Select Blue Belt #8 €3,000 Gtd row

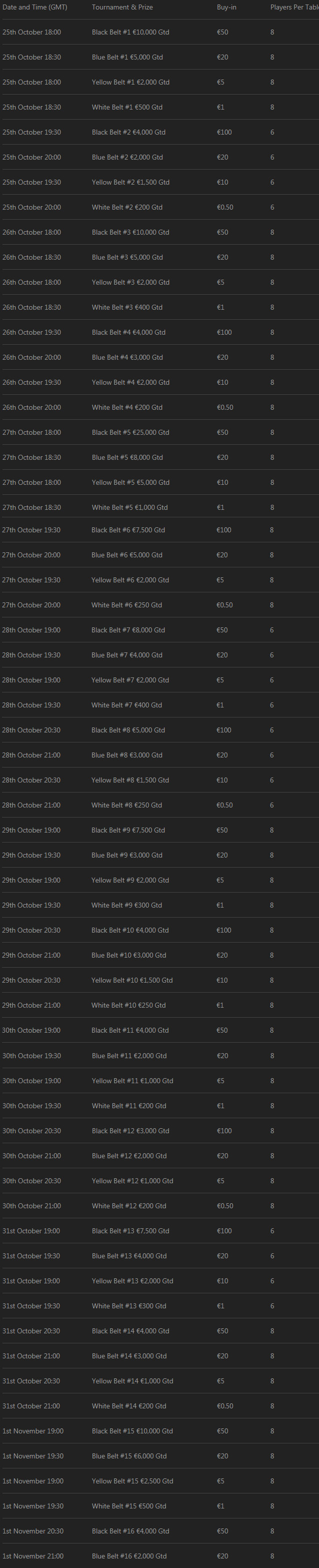point(159,755)
